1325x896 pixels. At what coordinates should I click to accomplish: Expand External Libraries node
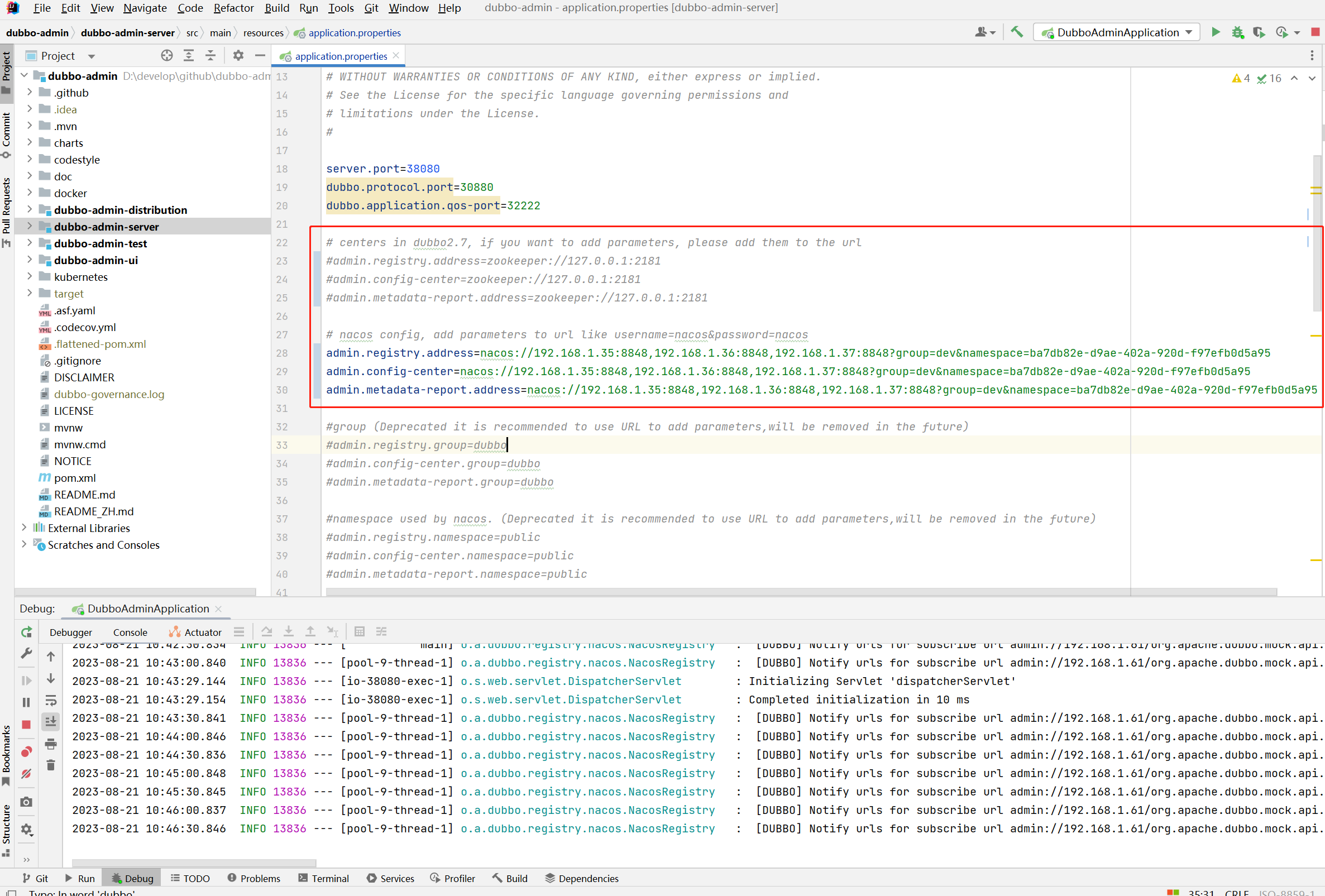point(24,528)
